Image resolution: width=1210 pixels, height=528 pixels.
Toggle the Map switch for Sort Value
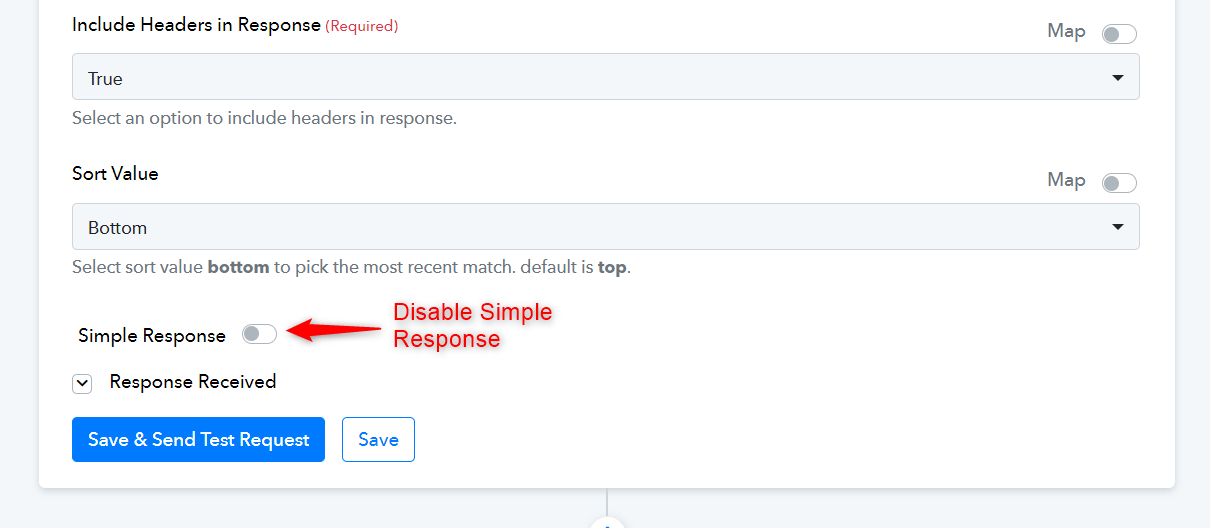(1119, 183)
